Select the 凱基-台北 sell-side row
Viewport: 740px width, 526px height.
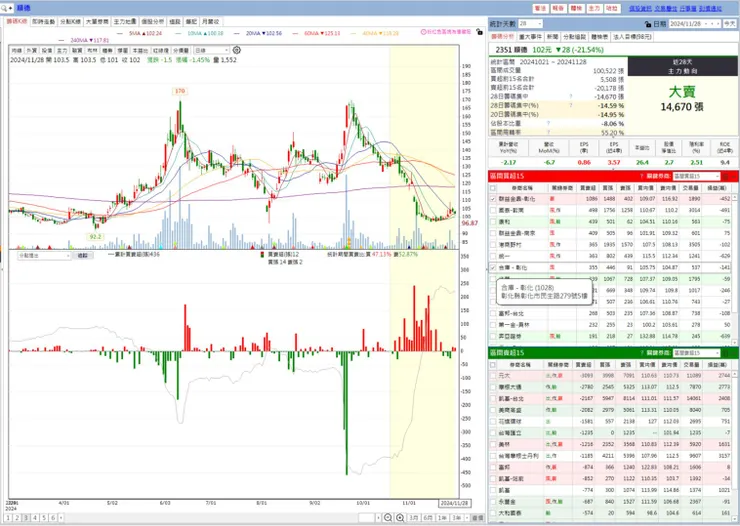click(x=611, y=399)
